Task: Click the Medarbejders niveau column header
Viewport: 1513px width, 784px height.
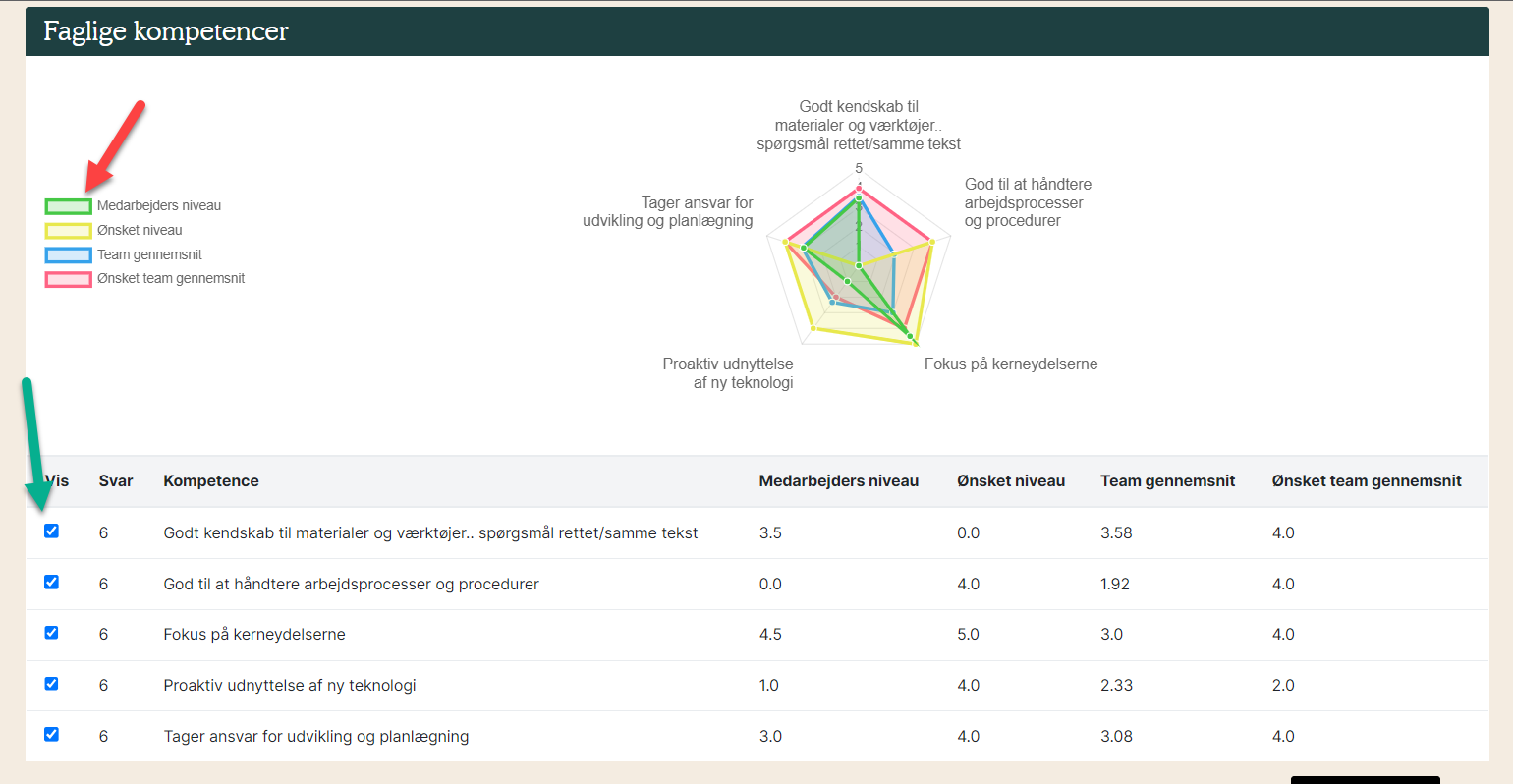Action: [x=839, y=481]
